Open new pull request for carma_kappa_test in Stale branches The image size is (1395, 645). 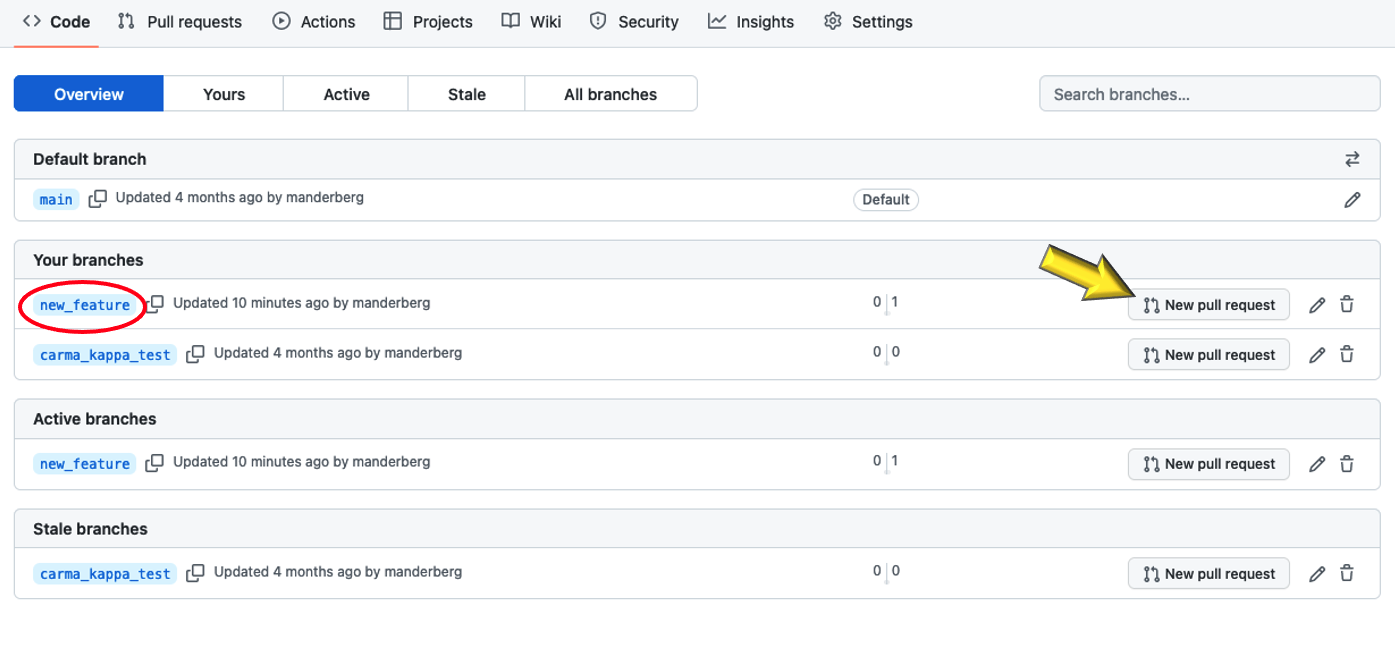(1208, 574)
